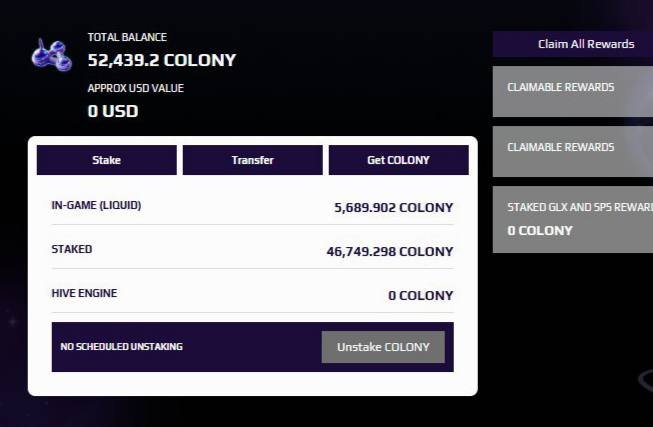Image resolution: width=653 pixels, height=427 pixels.
Task: Click the 5,689.902 COLONY liquid amount
Action: point(394,207)
